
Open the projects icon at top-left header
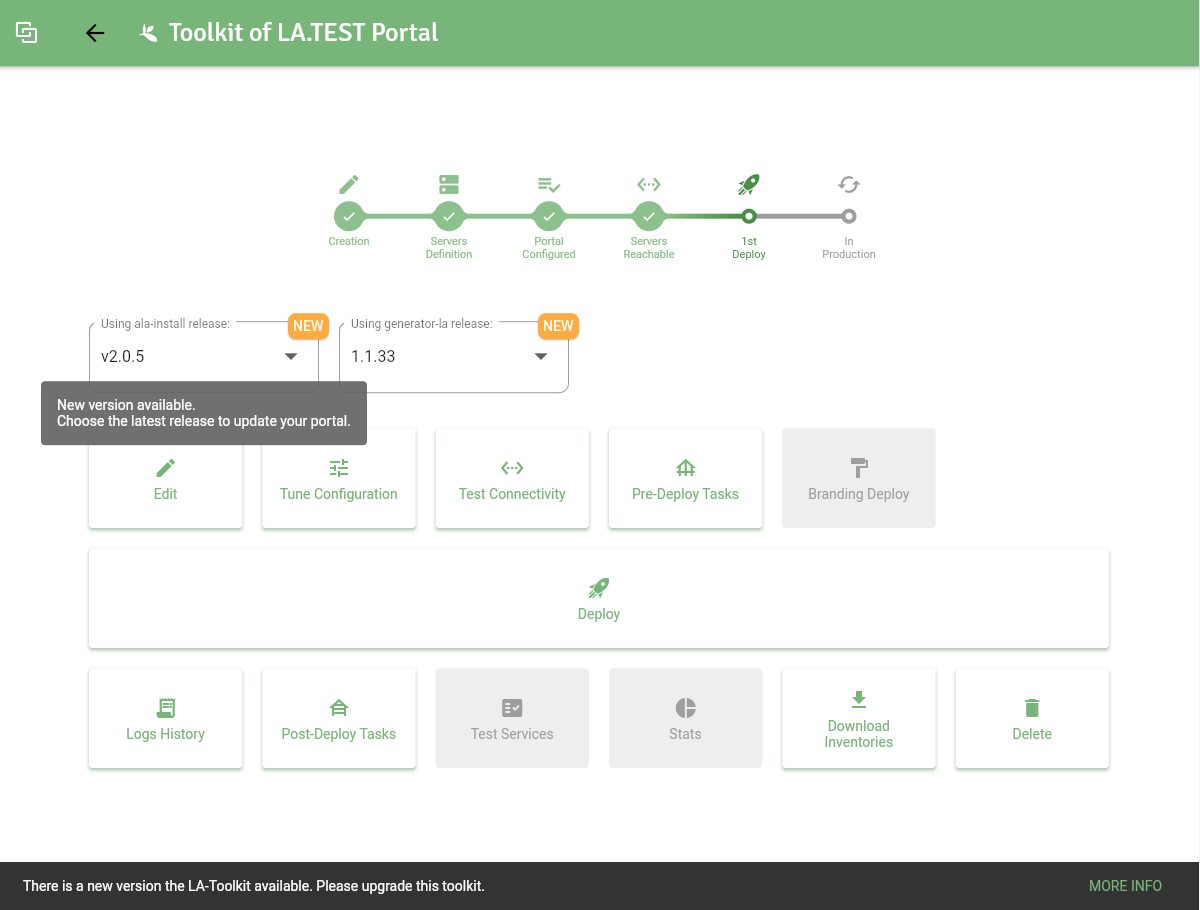pyautogui.click(x=27, y=33)
